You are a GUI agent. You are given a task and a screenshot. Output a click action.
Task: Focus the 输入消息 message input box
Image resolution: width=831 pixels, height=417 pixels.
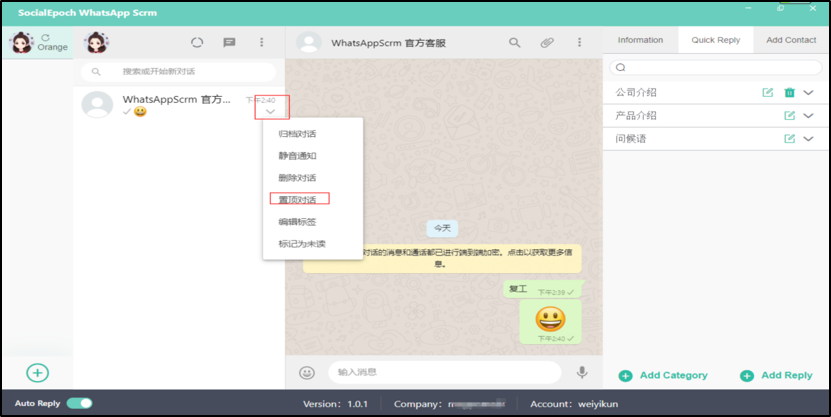click(x=444, y=372)
